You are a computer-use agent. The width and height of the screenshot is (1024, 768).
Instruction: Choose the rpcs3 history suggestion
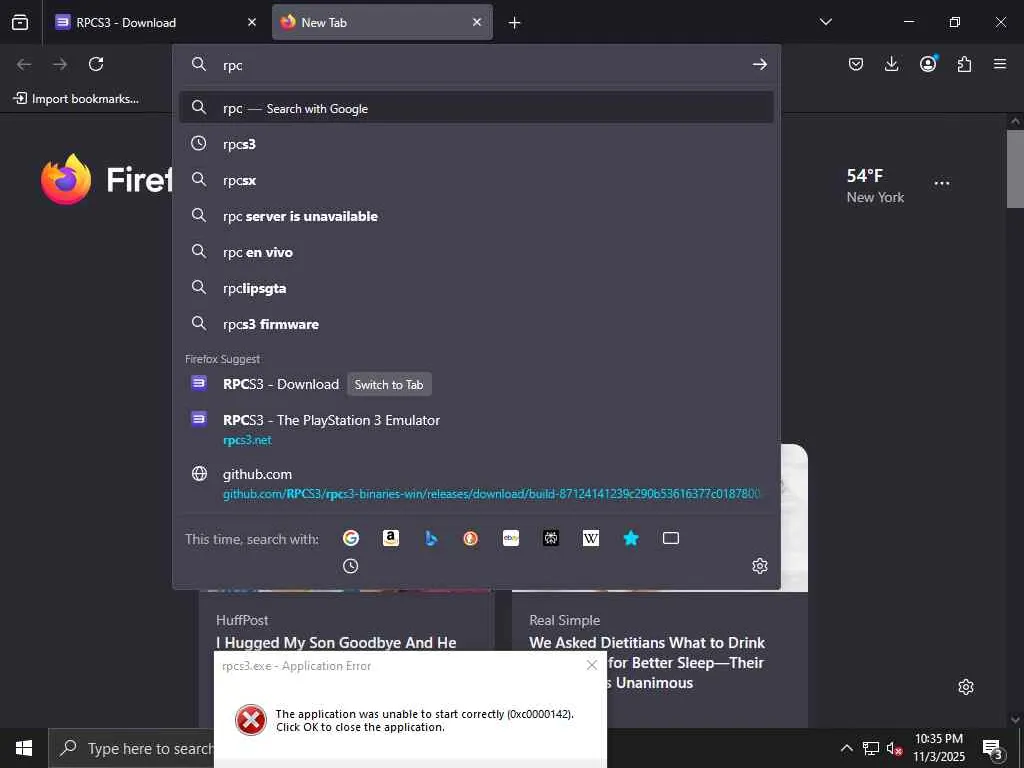coord(476,144)
